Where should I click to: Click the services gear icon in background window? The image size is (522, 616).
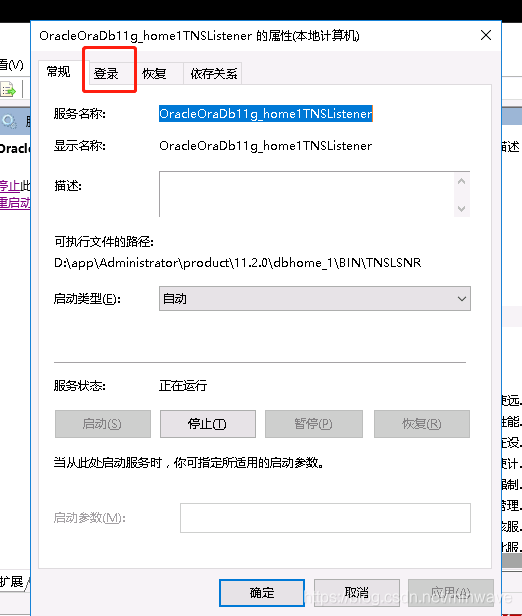coord(9,121)
